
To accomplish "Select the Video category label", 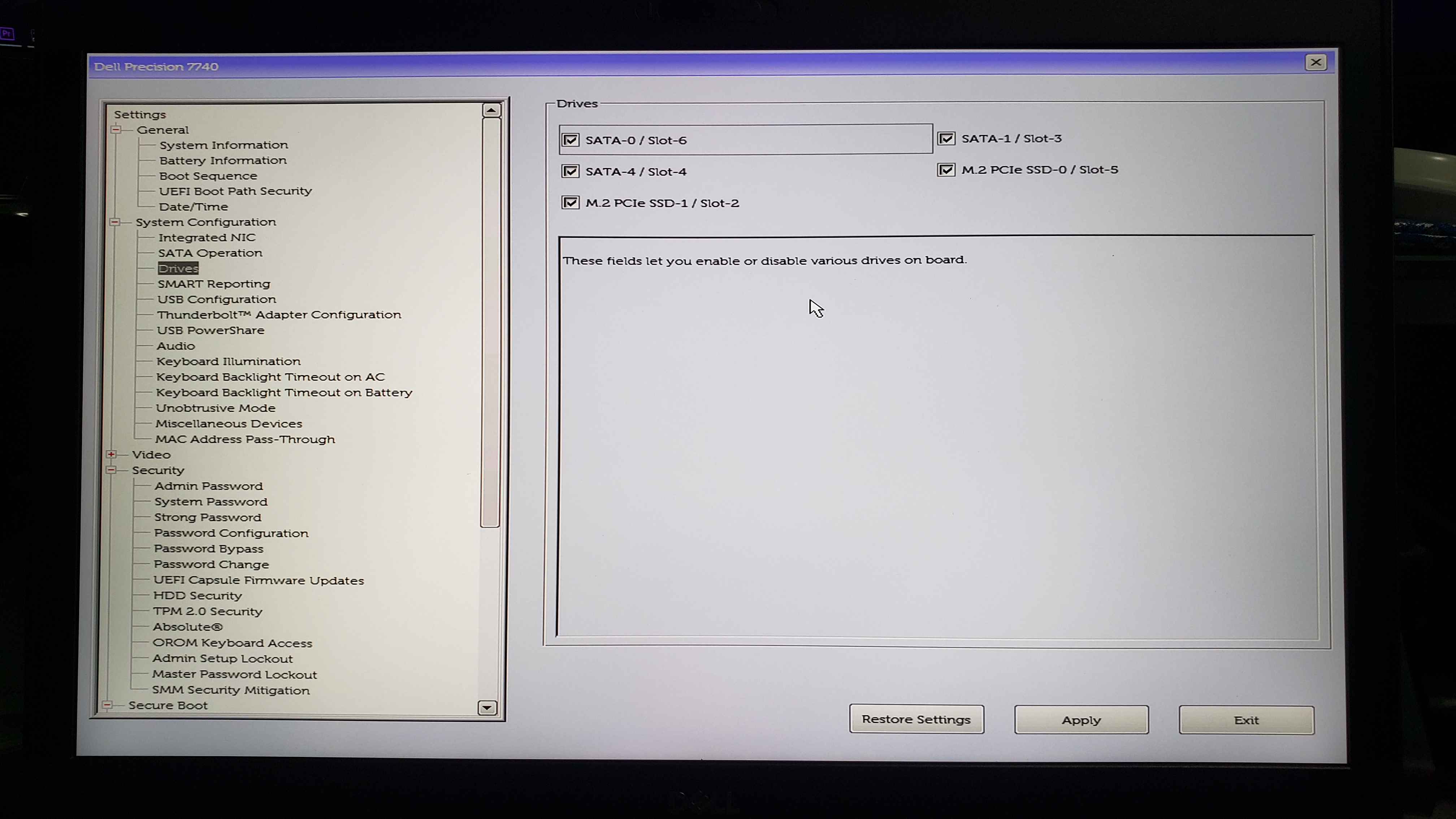I will [151, 454].
